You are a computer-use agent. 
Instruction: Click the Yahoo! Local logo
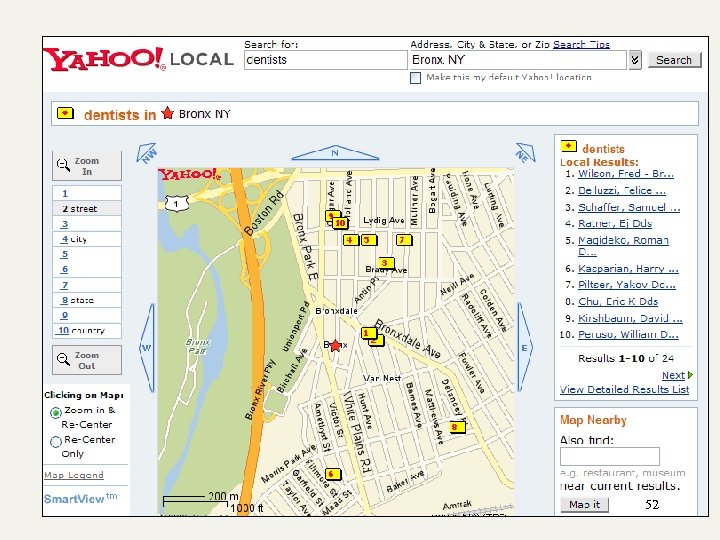[139, 59]
